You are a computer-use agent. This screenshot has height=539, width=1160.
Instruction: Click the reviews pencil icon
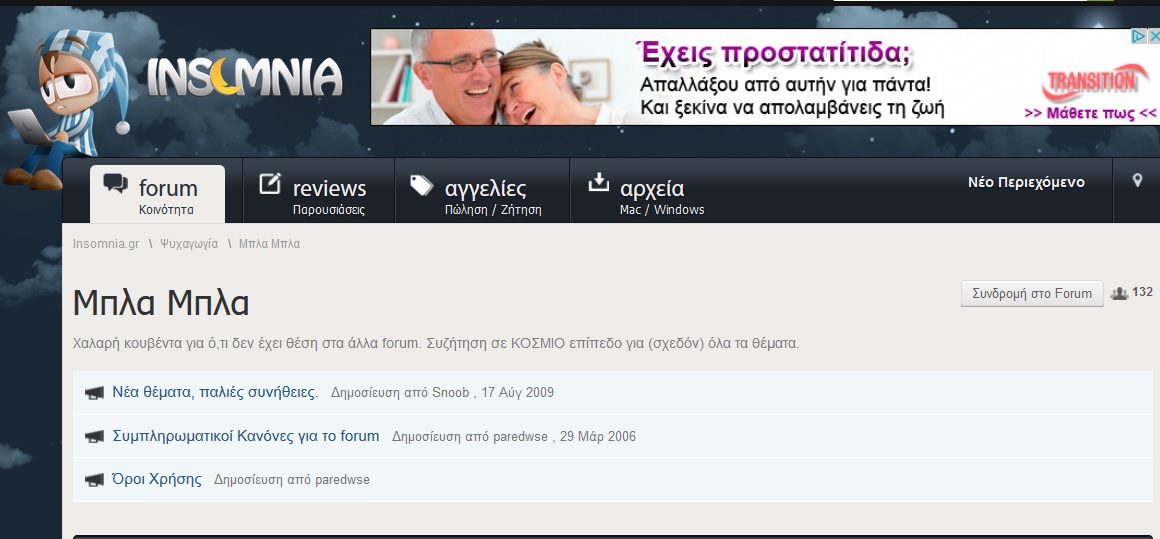[x=270, y=183]
